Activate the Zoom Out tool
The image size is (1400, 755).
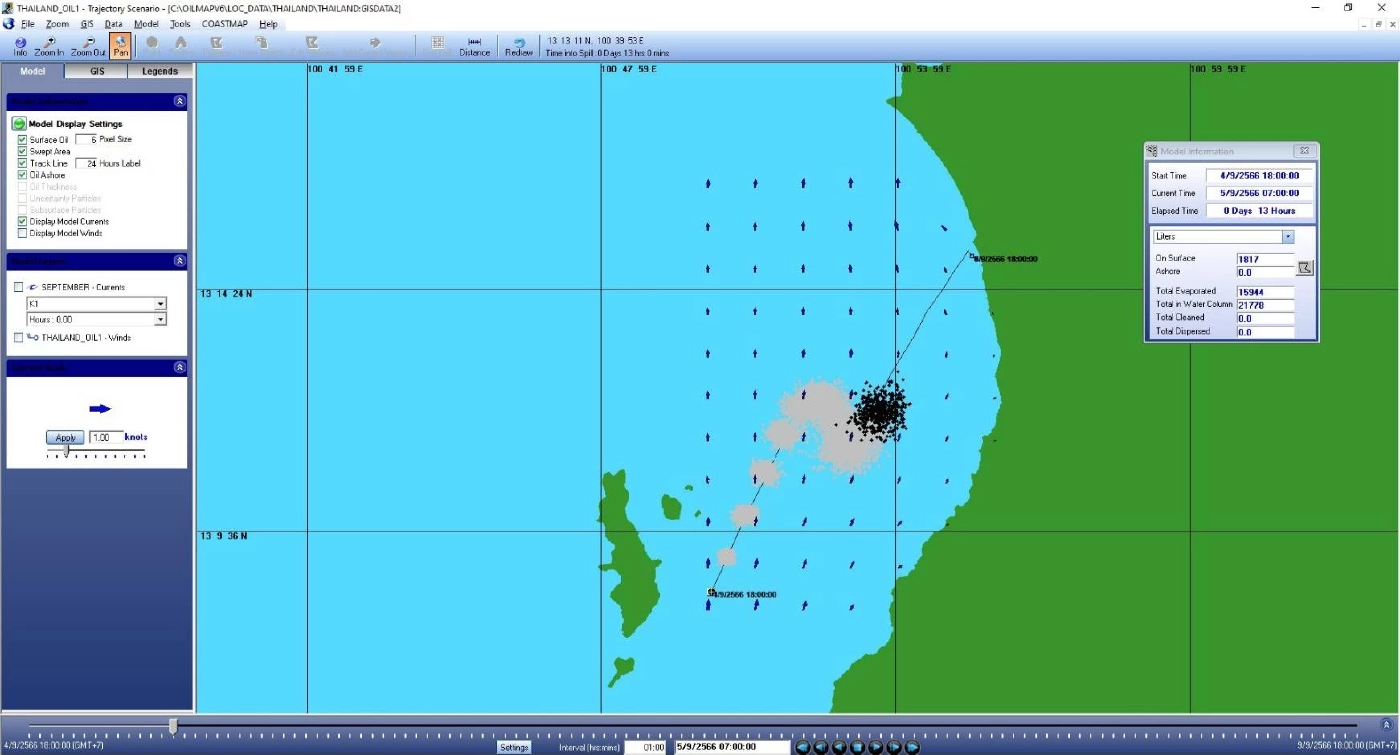coord(88,46)
